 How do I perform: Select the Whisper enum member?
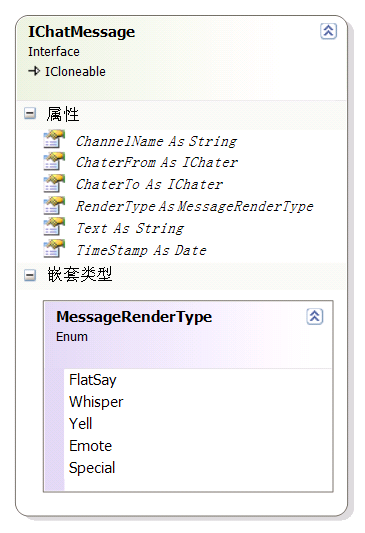pos(96,402)
